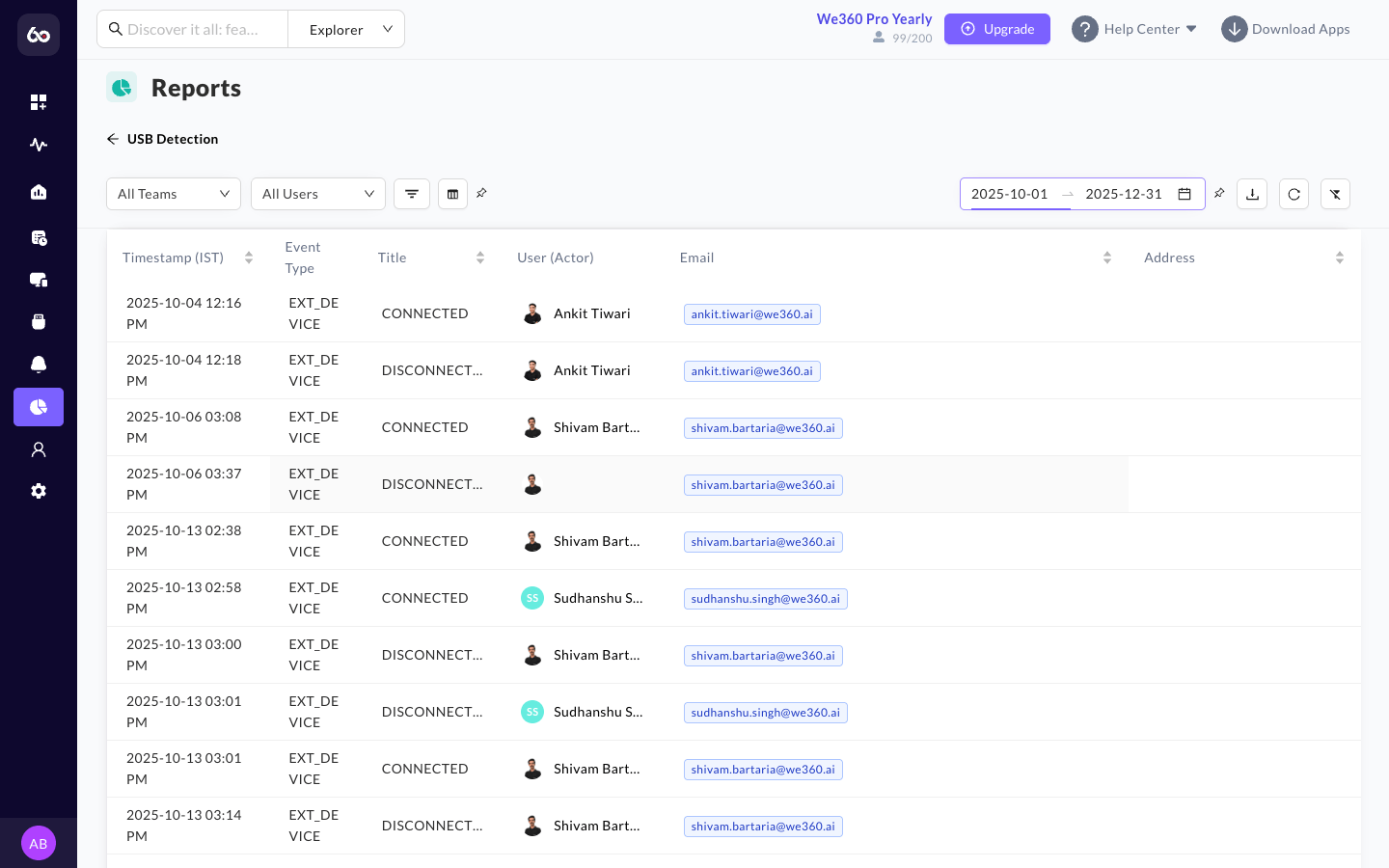Open the USB storage icon in sidebar
The width and height of the screenshot is (1389, 868).
point(39,321)
